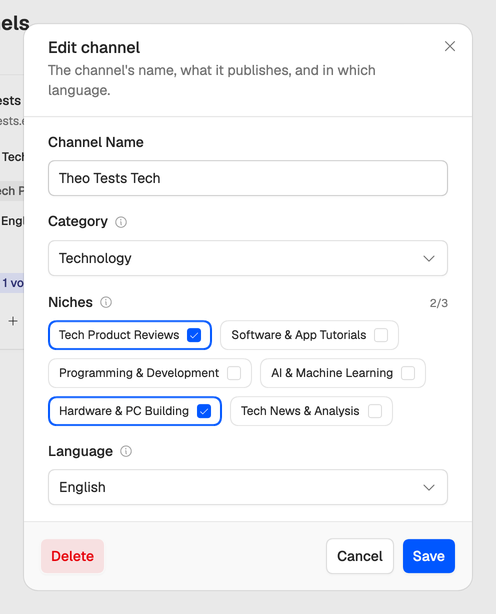Click the 2/3 niches counter text

(438, 303)
